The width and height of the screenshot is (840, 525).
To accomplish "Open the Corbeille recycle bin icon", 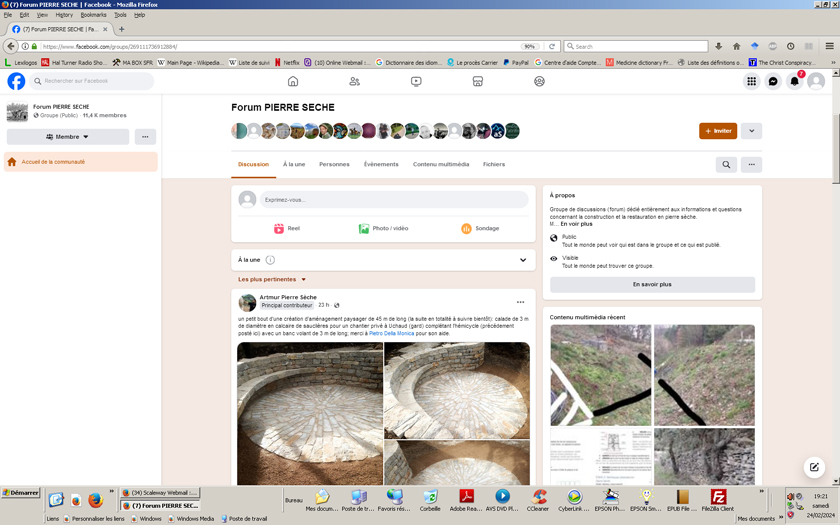I will click(430, 500).
